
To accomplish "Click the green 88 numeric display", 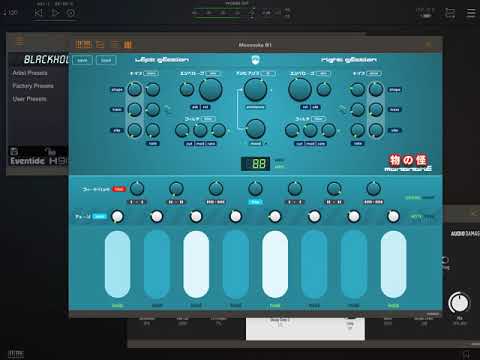I will pyautogui.click(x=256, y=164).
